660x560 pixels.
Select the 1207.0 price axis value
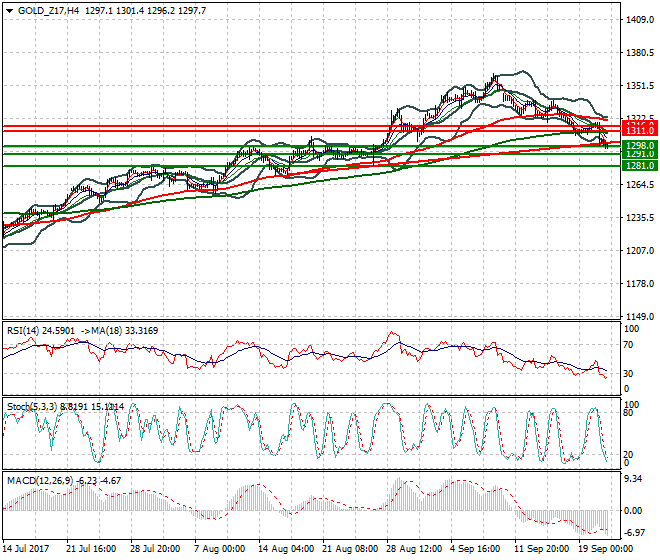(640, 251)
